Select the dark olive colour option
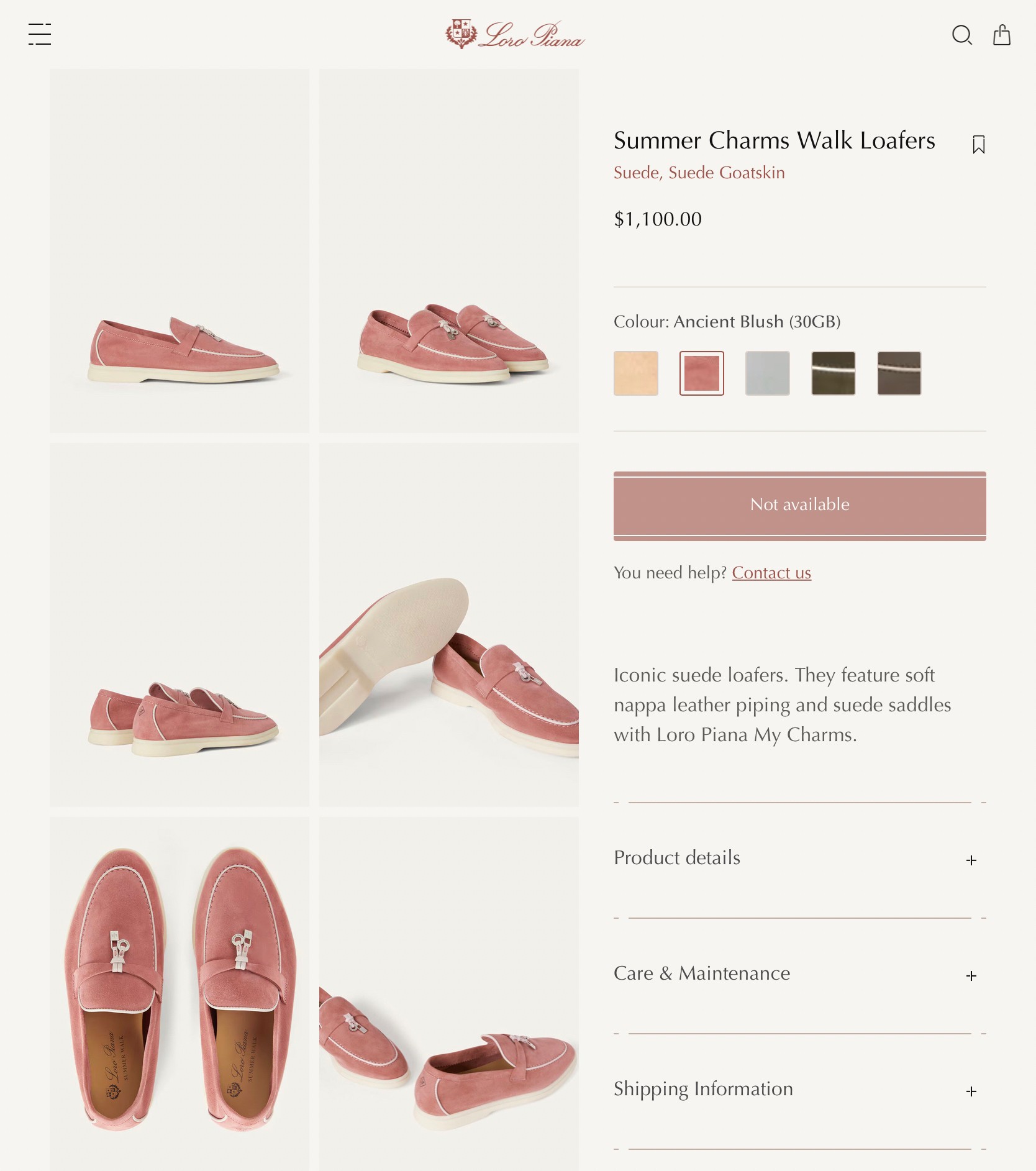1036x1171 pixels. pos(832,373)
